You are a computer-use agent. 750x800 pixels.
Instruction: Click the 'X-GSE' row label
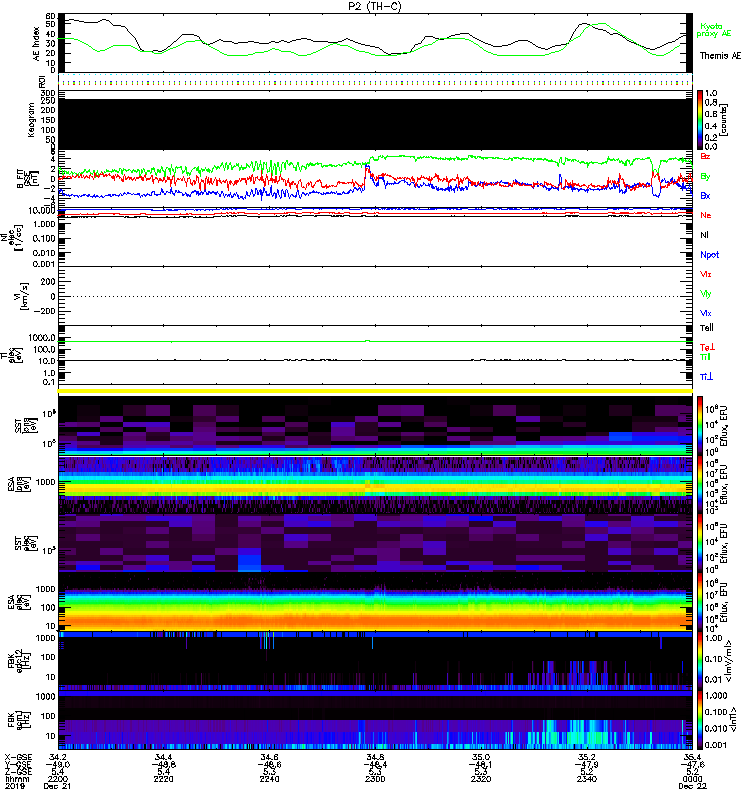click(17, 758)
